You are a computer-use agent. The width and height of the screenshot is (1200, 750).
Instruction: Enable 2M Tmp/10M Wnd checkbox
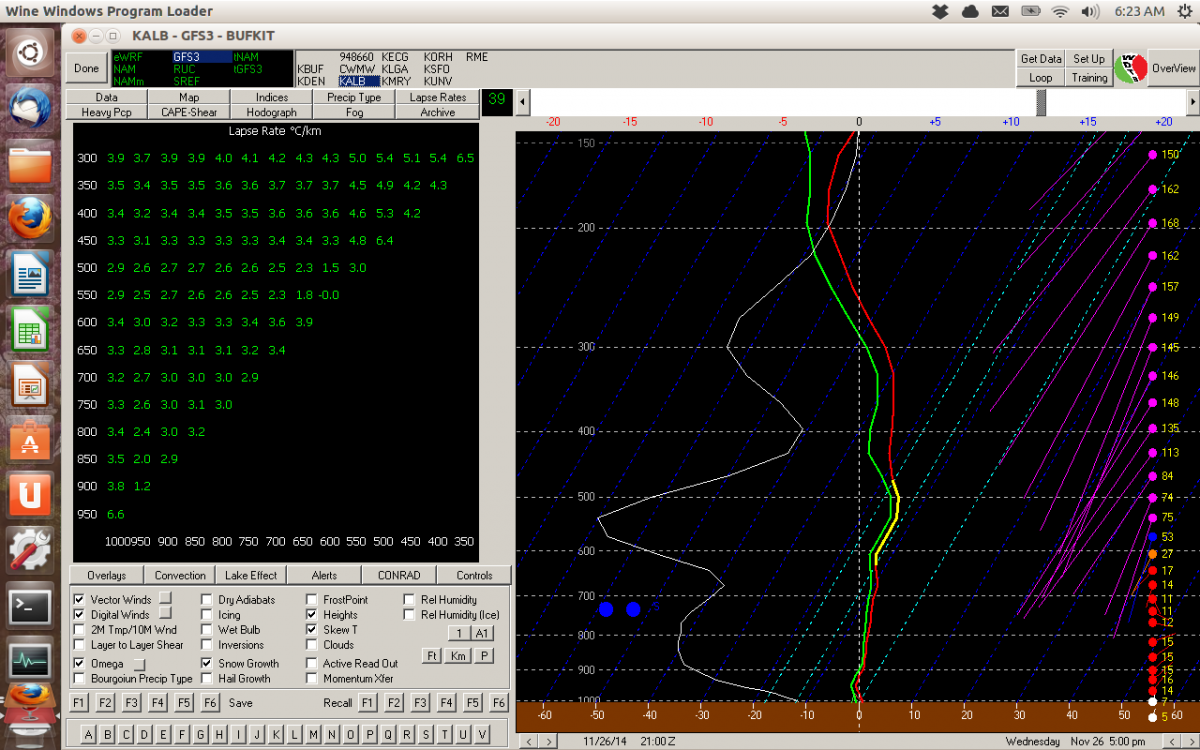(x=79, y=630)
